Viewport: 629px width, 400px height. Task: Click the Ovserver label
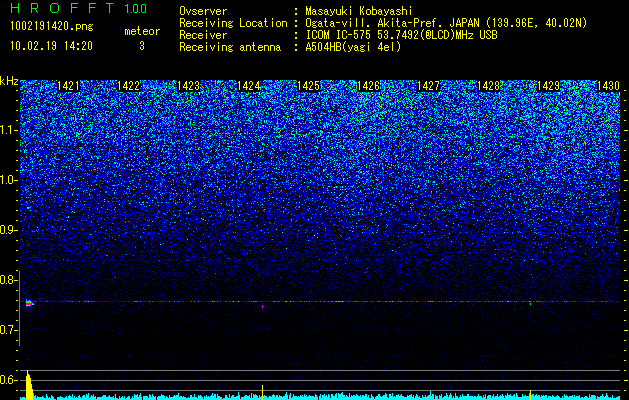coord(203,11)
